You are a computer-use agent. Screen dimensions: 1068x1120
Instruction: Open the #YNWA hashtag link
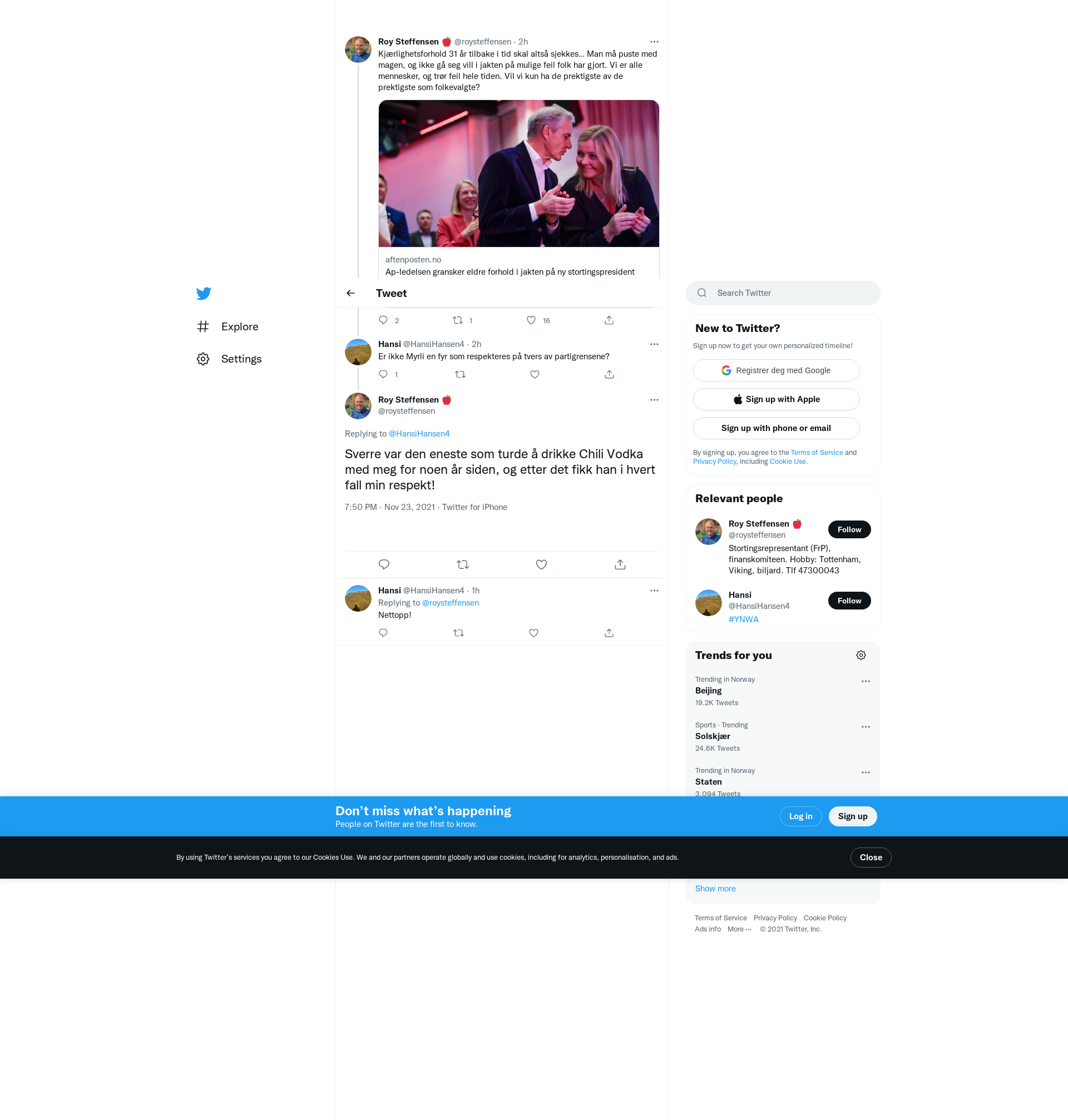click(x=743, y=619)
